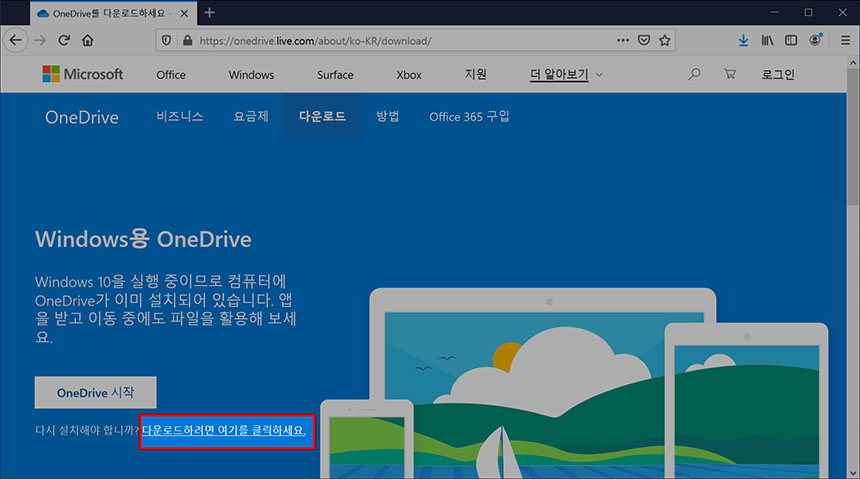Show downloads progress arrow
This screenshot has width=860, height=479.
pyautogui.click(x=743, y=41)
